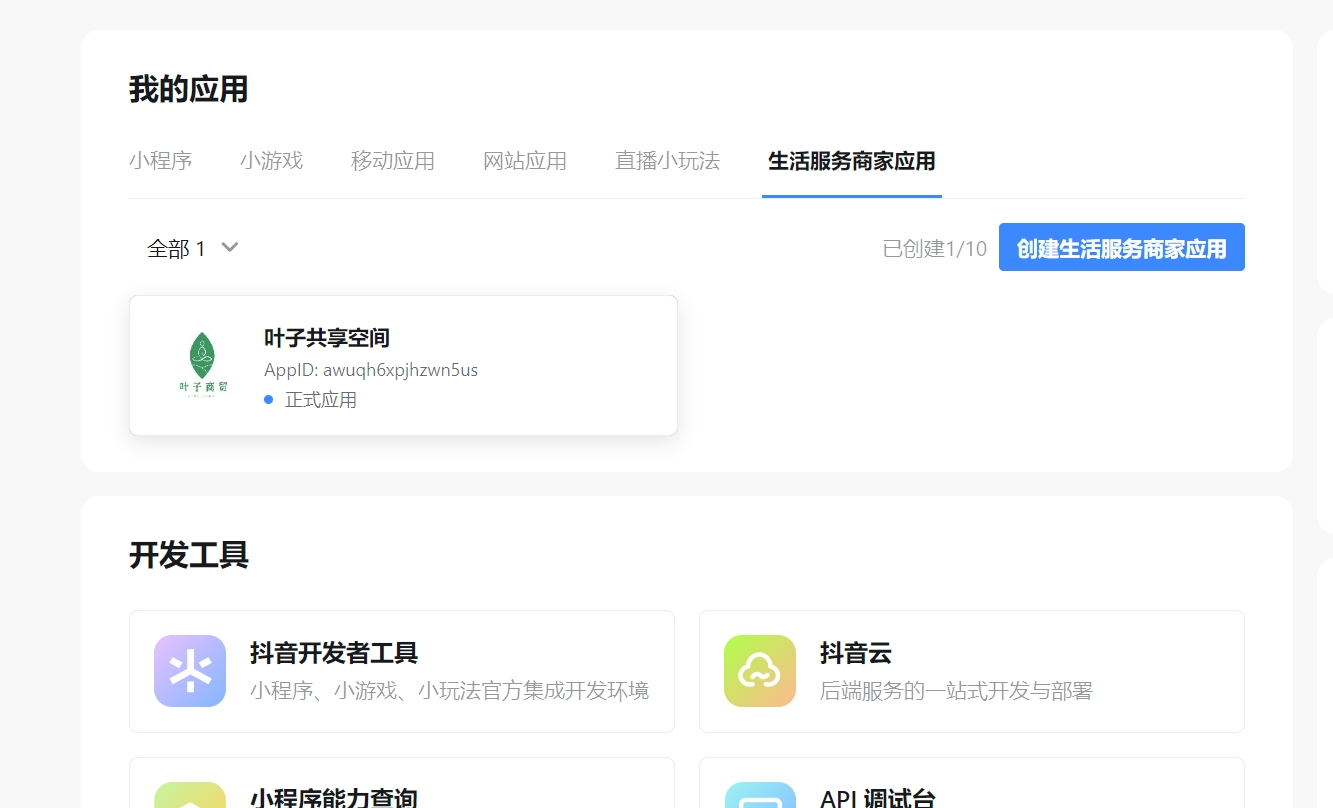This screenshot has width=1333, height=808.
Task: Click the 叶子共享空间 leaf logo
Action: coord(203,365)
